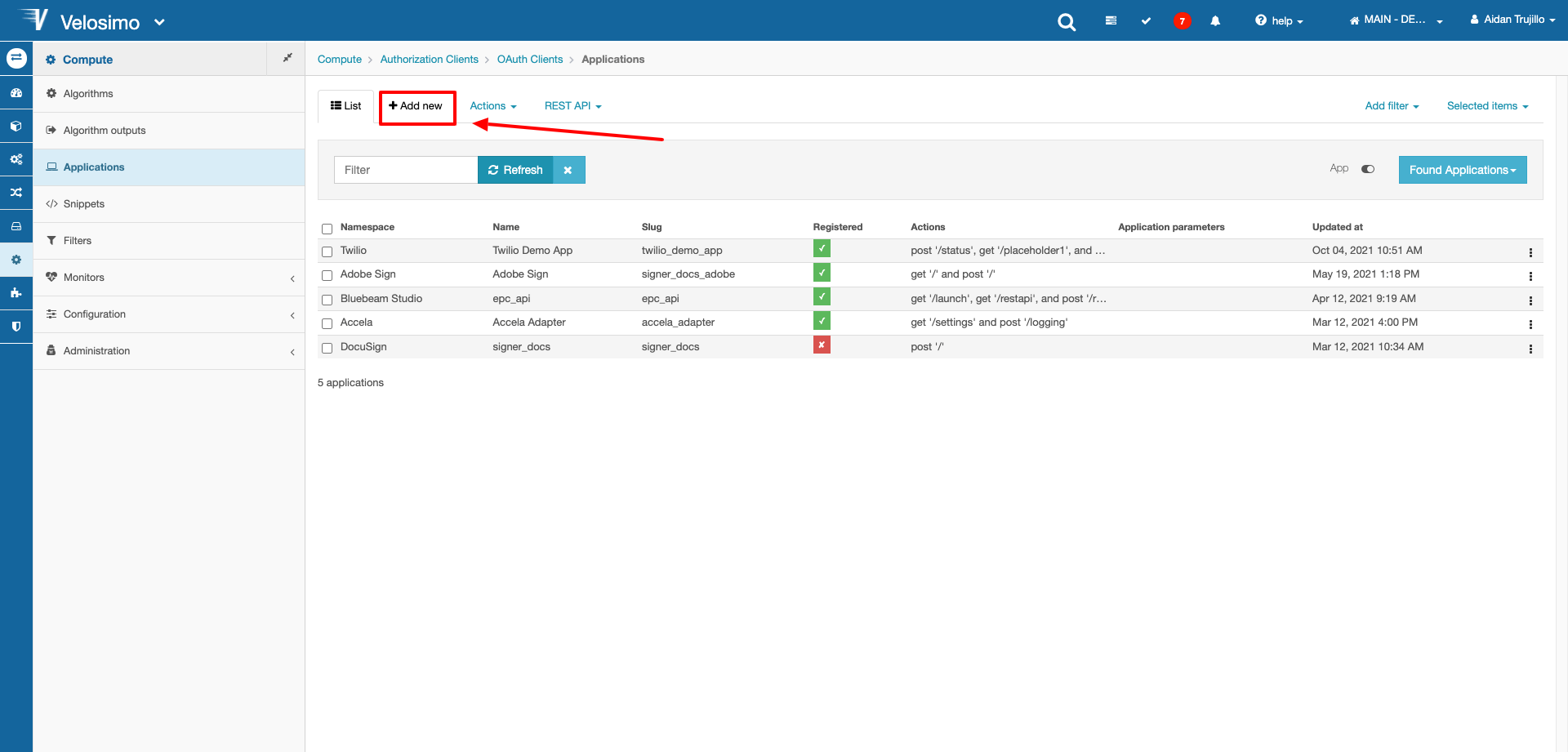Open row menu for Adobe Sign
Screen dimensions: 1568x752
click(x=1530, y=276)
